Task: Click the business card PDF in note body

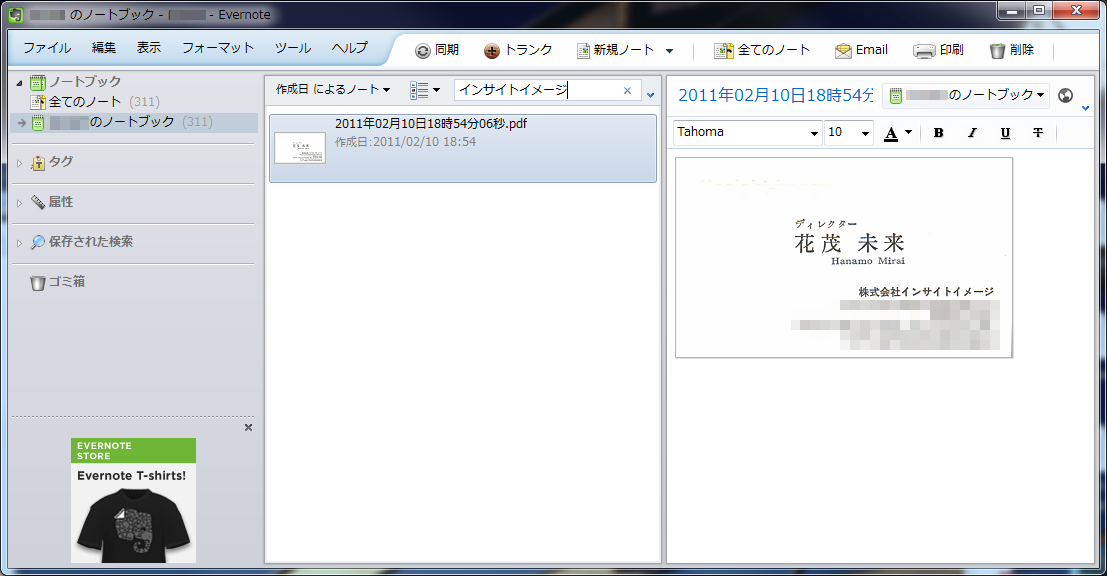Action: pos(844,258)
